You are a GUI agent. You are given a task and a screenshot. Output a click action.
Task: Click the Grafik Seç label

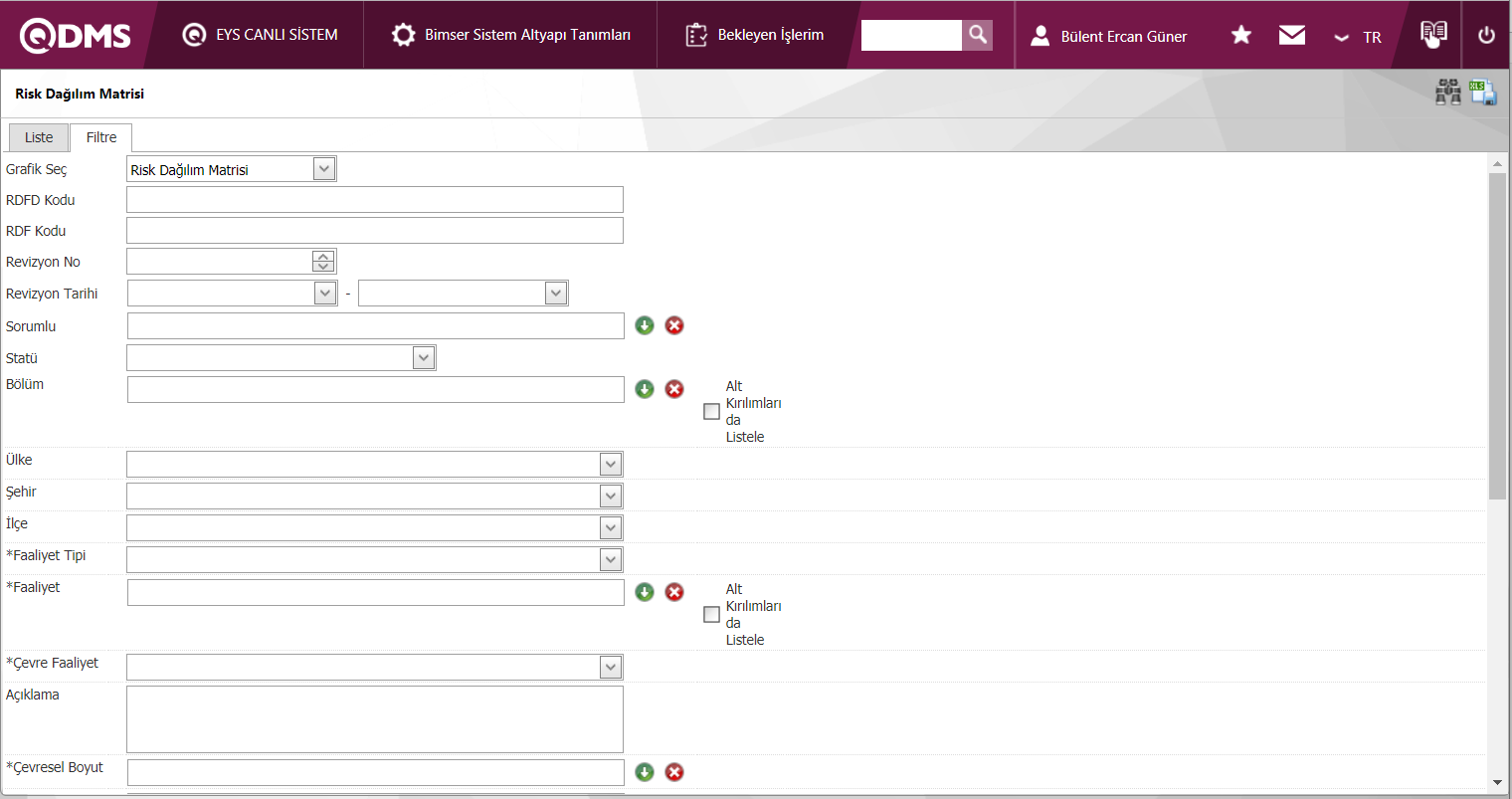37,169
